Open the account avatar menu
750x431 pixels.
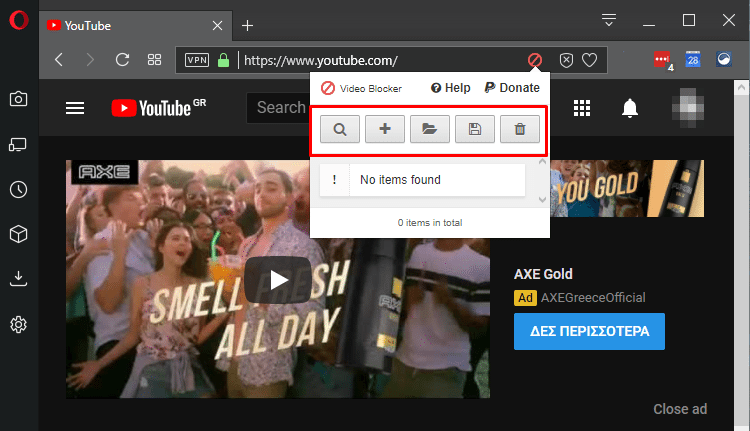pyautogui.click(x=688, y=108)
